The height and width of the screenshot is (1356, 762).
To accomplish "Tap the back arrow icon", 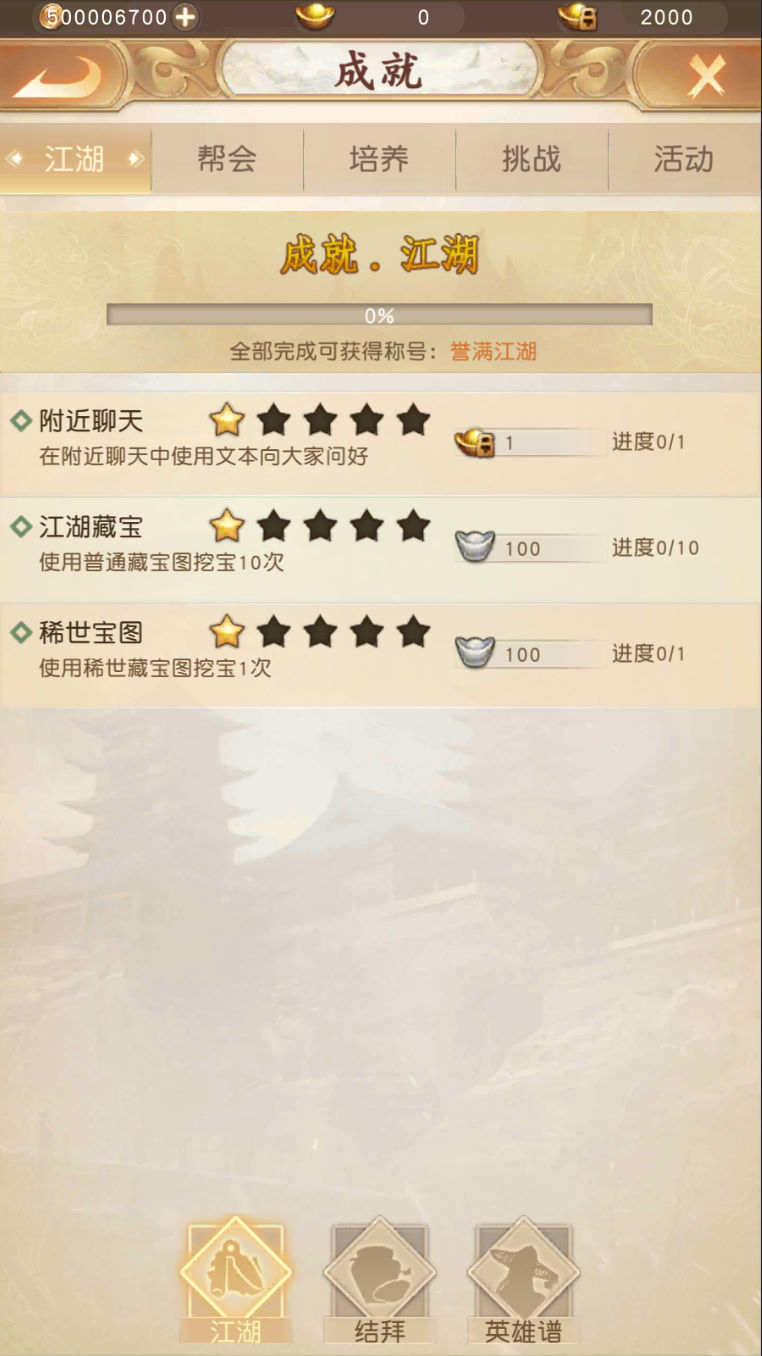I will click(58, 76).
